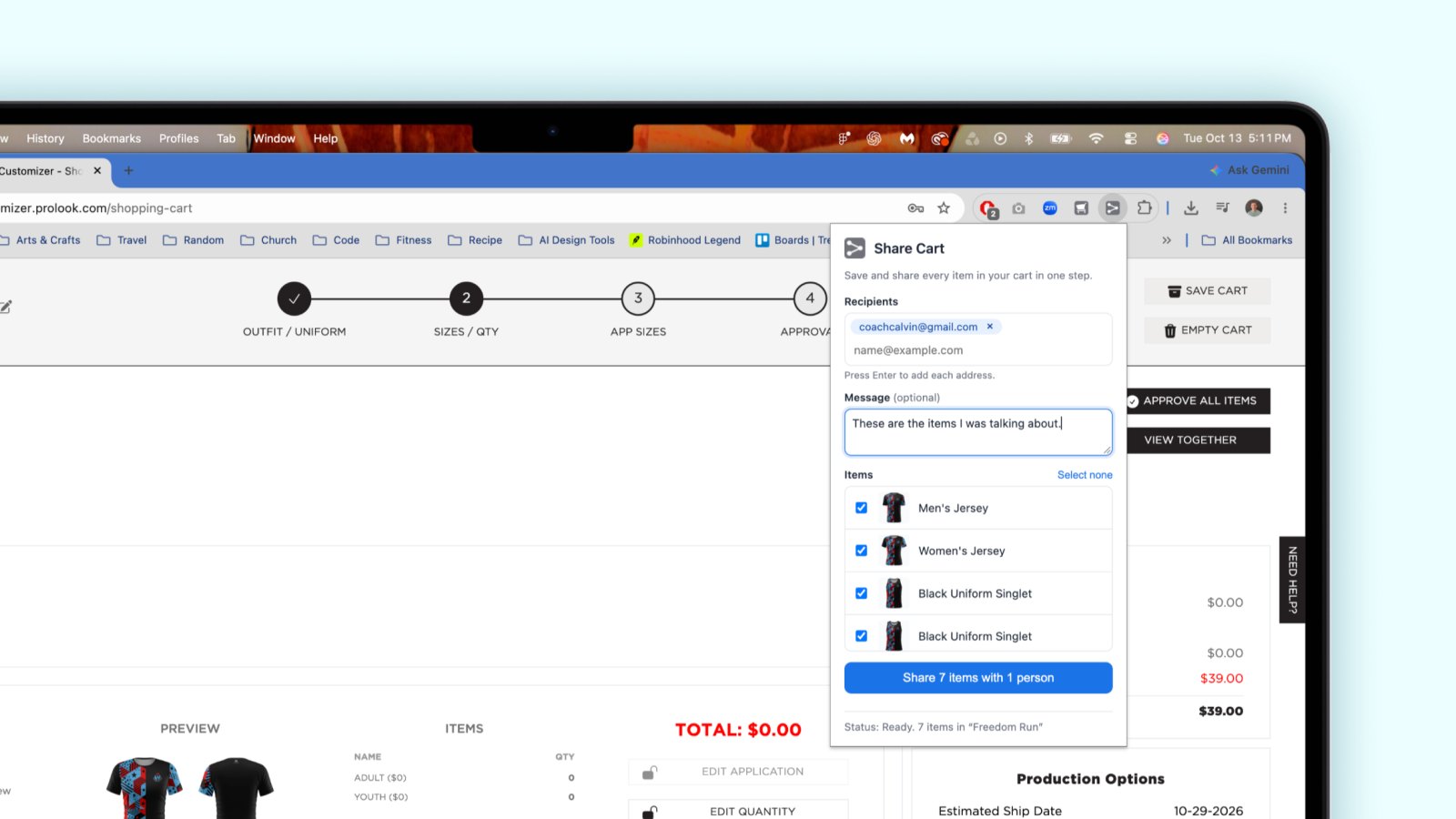Open the Random bookmarks folder
Viewport: 1456px width, 819px height.
point(193,240)
